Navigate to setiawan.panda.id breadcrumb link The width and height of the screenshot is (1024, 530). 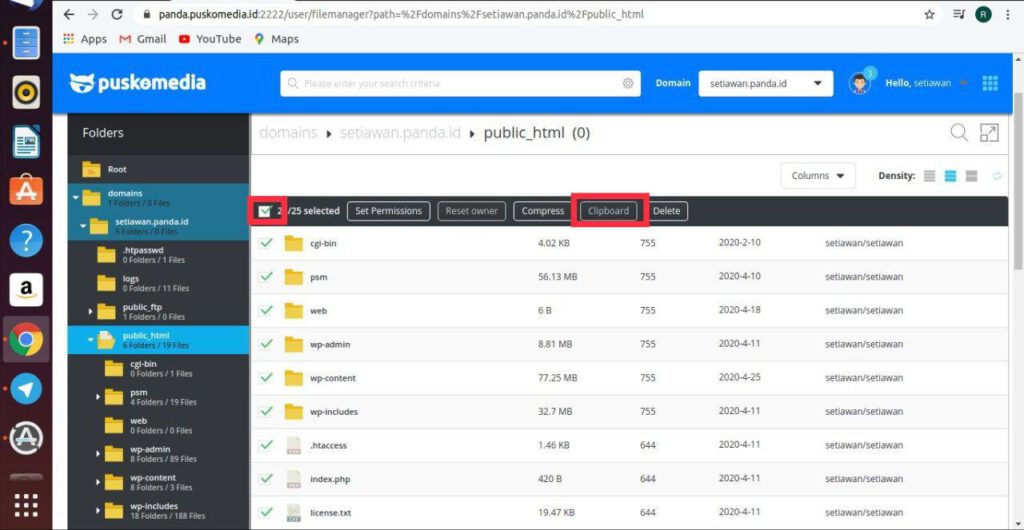(400, 132)
